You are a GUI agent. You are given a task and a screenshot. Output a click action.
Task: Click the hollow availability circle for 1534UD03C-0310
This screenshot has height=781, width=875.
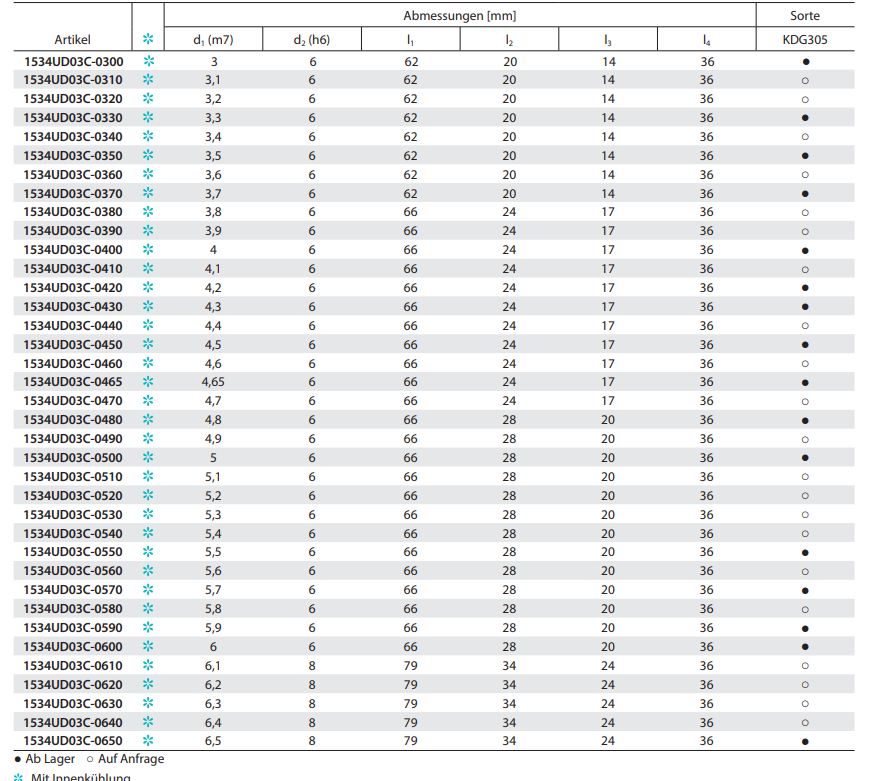point(805,80)
